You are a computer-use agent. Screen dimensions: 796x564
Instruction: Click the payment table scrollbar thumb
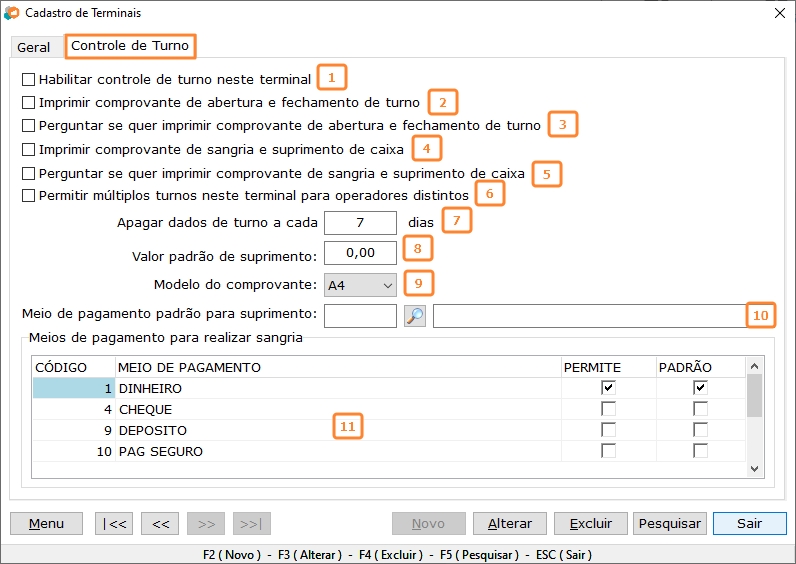click(x=754, y=395)
